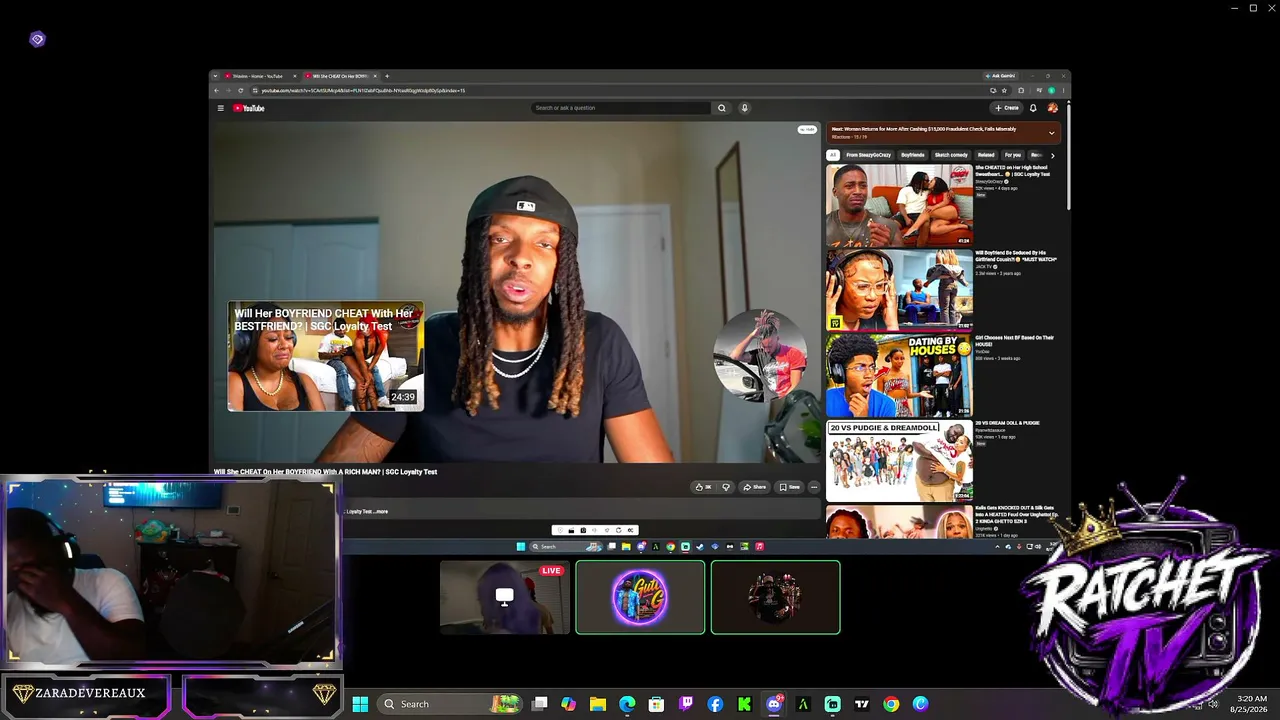Screen dimensions: 1280x720
Task: Click the Share button under video
Action: coord(755,487)
